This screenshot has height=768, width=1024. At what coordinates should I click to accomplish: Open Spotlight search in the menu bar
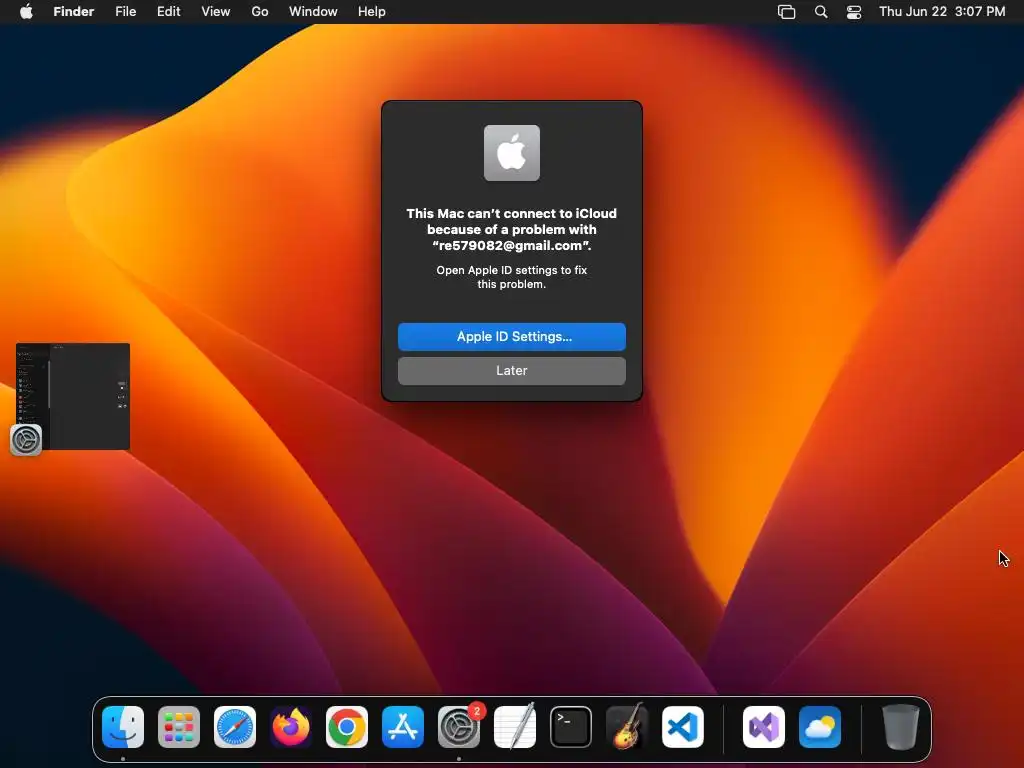(x=821, y=12)
